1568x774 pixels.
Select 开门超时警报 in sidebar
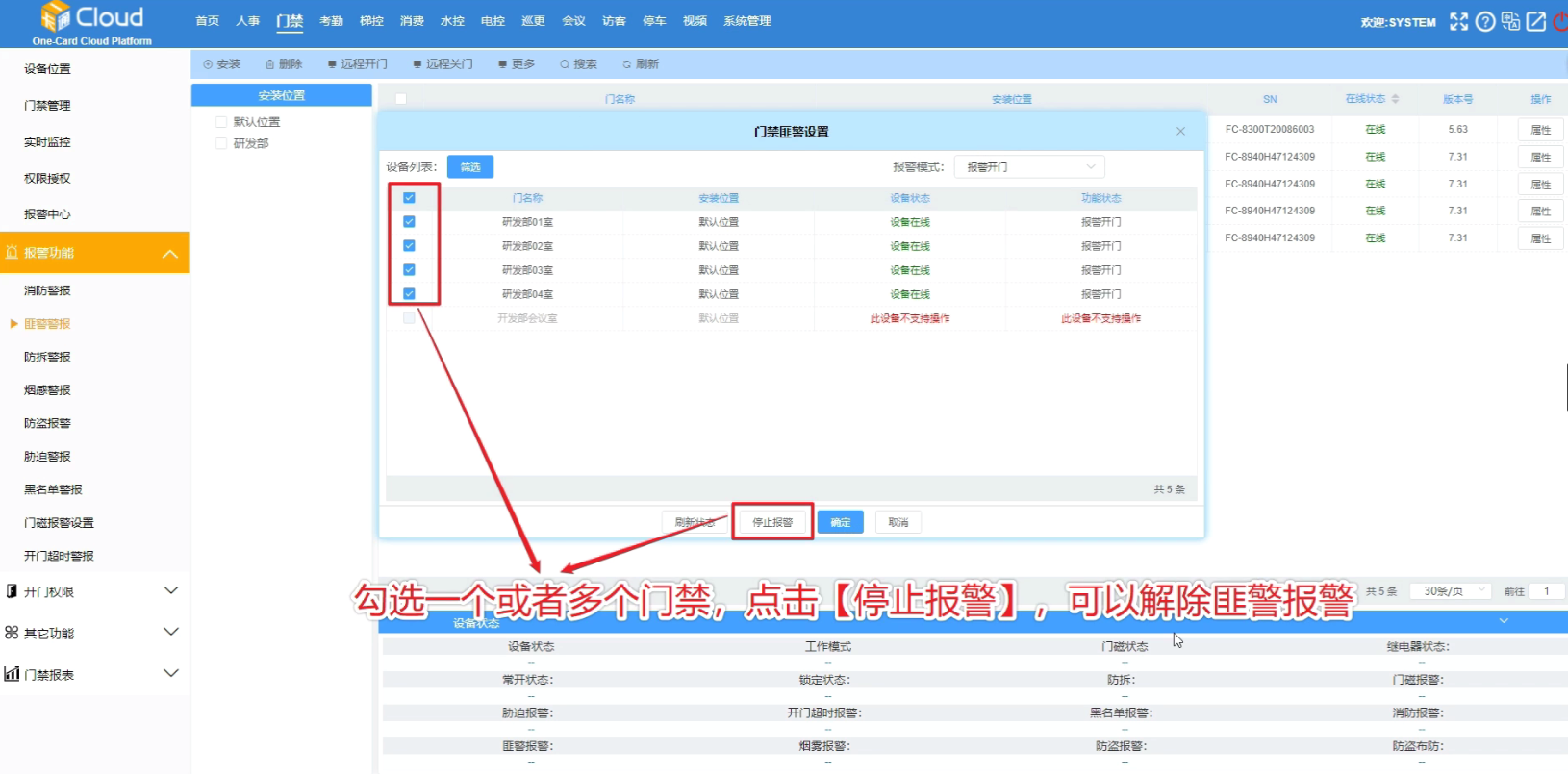click(59, 556)
